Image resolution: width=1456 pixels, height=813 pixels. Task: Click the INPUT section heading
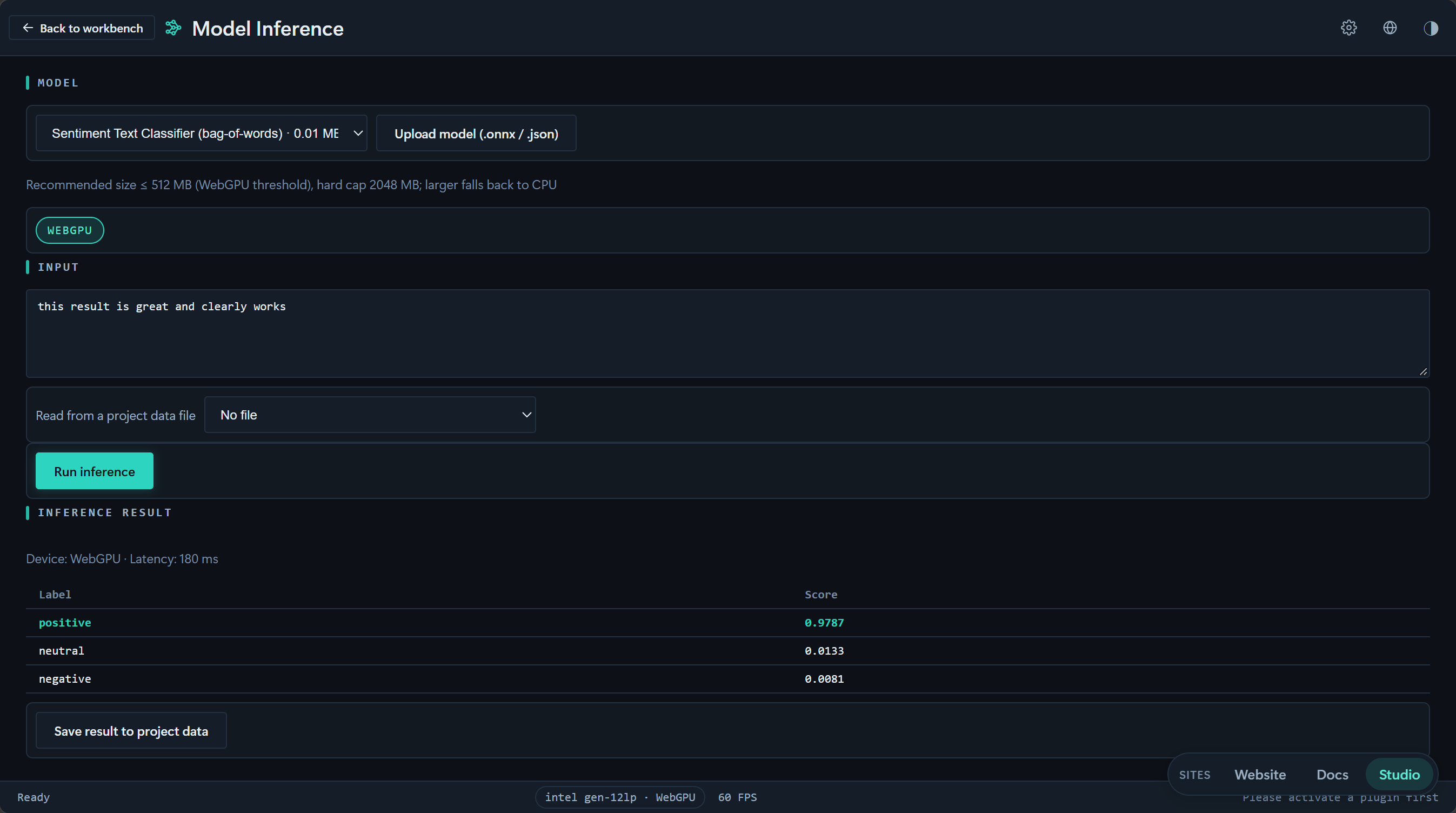coord(58,267)
